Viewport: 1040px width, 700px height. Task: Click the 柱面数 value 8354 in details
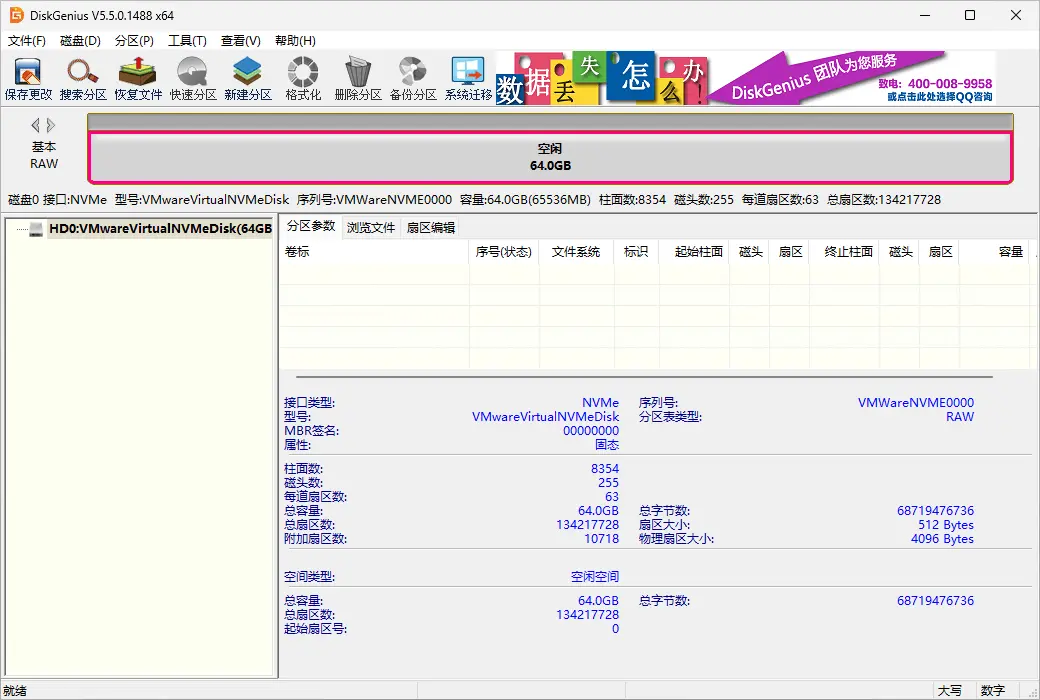coord(605,469)
